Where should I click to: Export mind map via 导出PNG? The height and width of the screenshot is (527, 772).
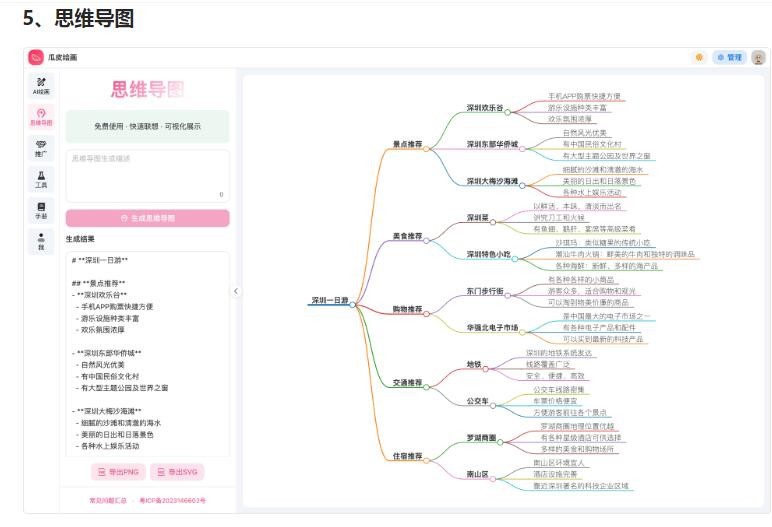point(118,472)
